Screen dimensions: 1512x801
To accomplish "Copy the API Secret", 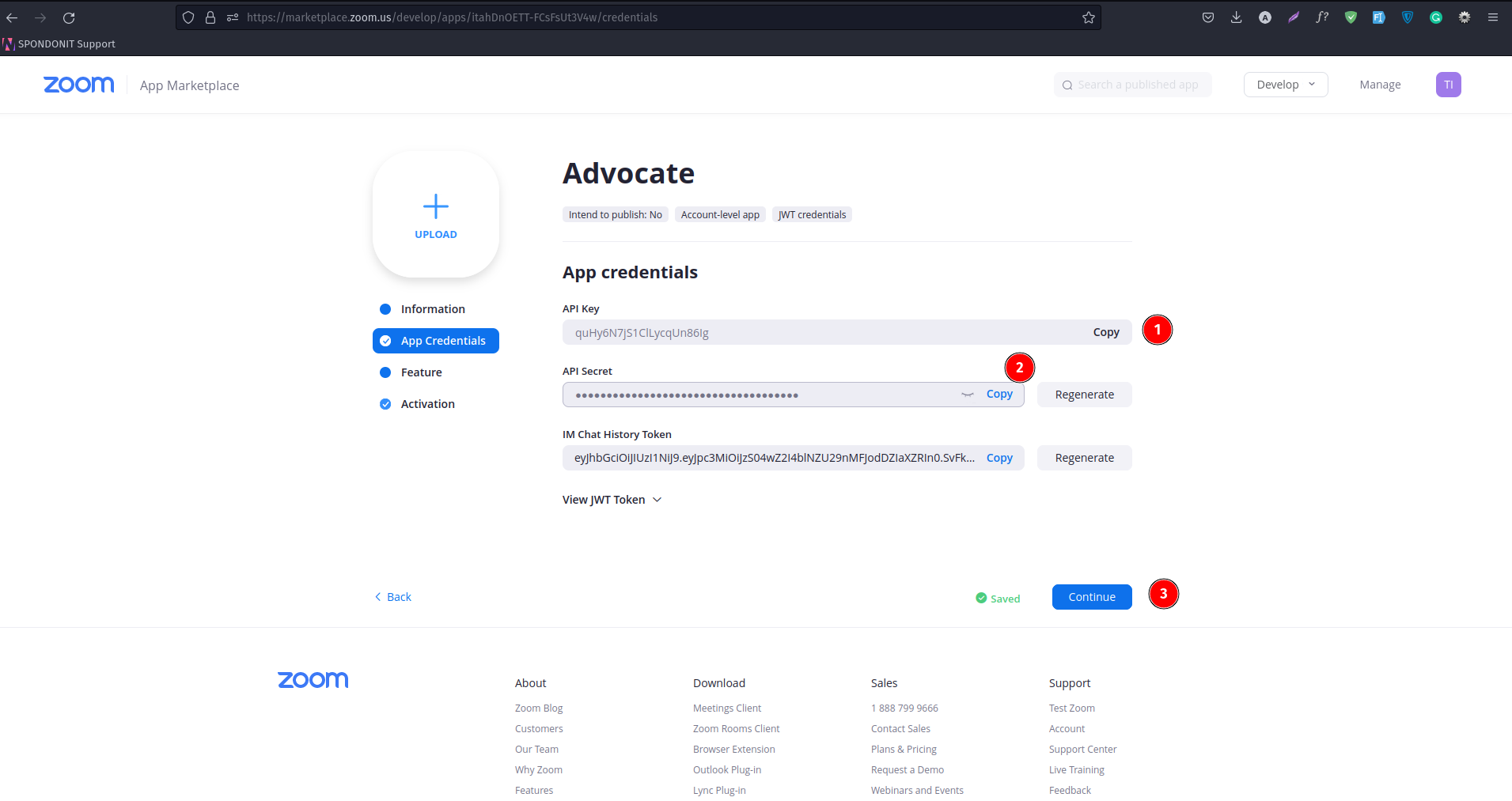I will click(999, 394).
